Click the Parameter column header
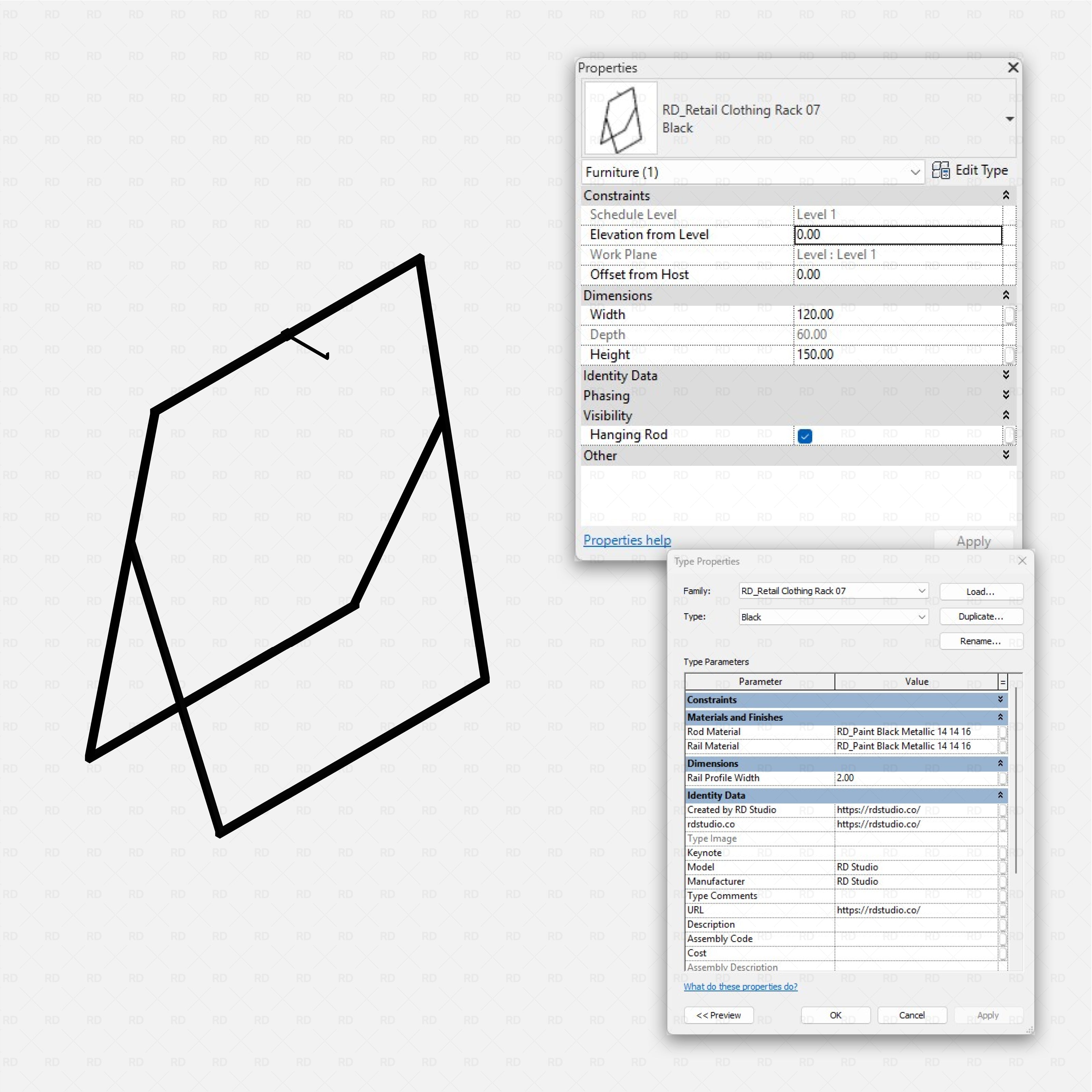 (x=760, y=682)
